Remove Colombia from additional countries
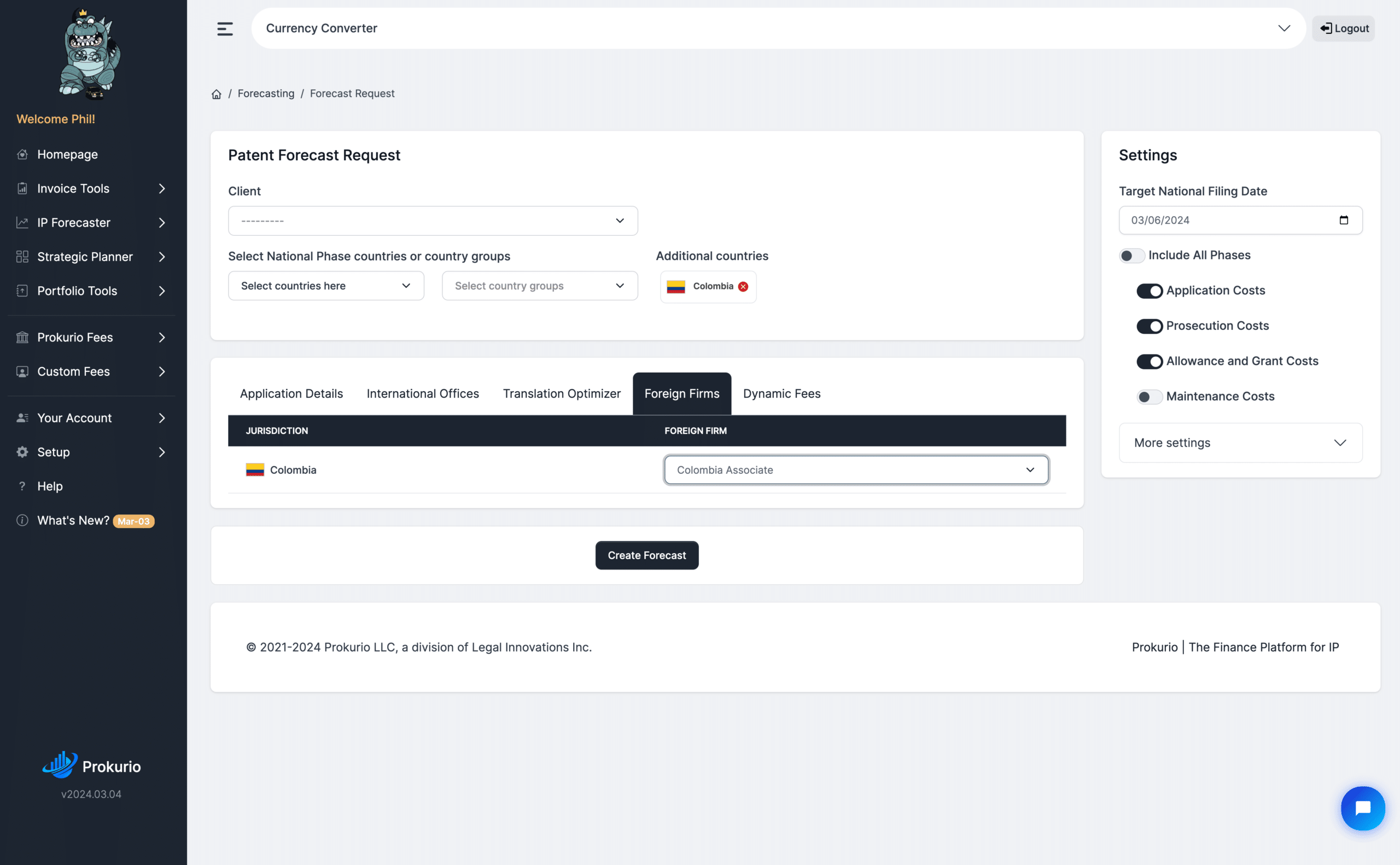Screen dimensions: 1400x865 pyautogui.click(x=743, y=287)
